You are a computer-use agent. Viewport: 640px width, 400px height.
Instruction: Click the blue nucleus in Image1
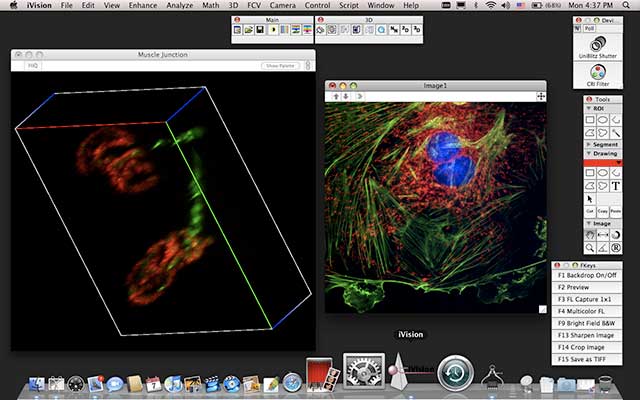tap(450, 159)
